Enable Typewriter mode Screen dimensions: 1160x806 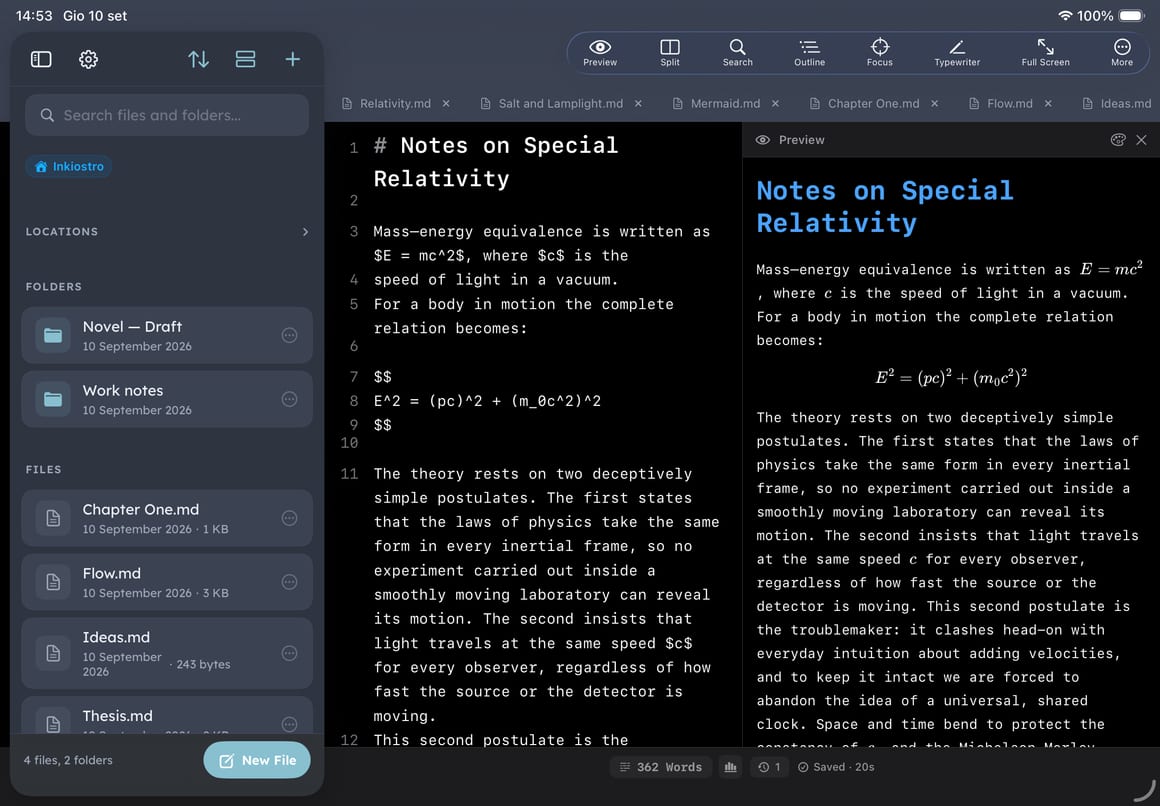click(957, 53)
